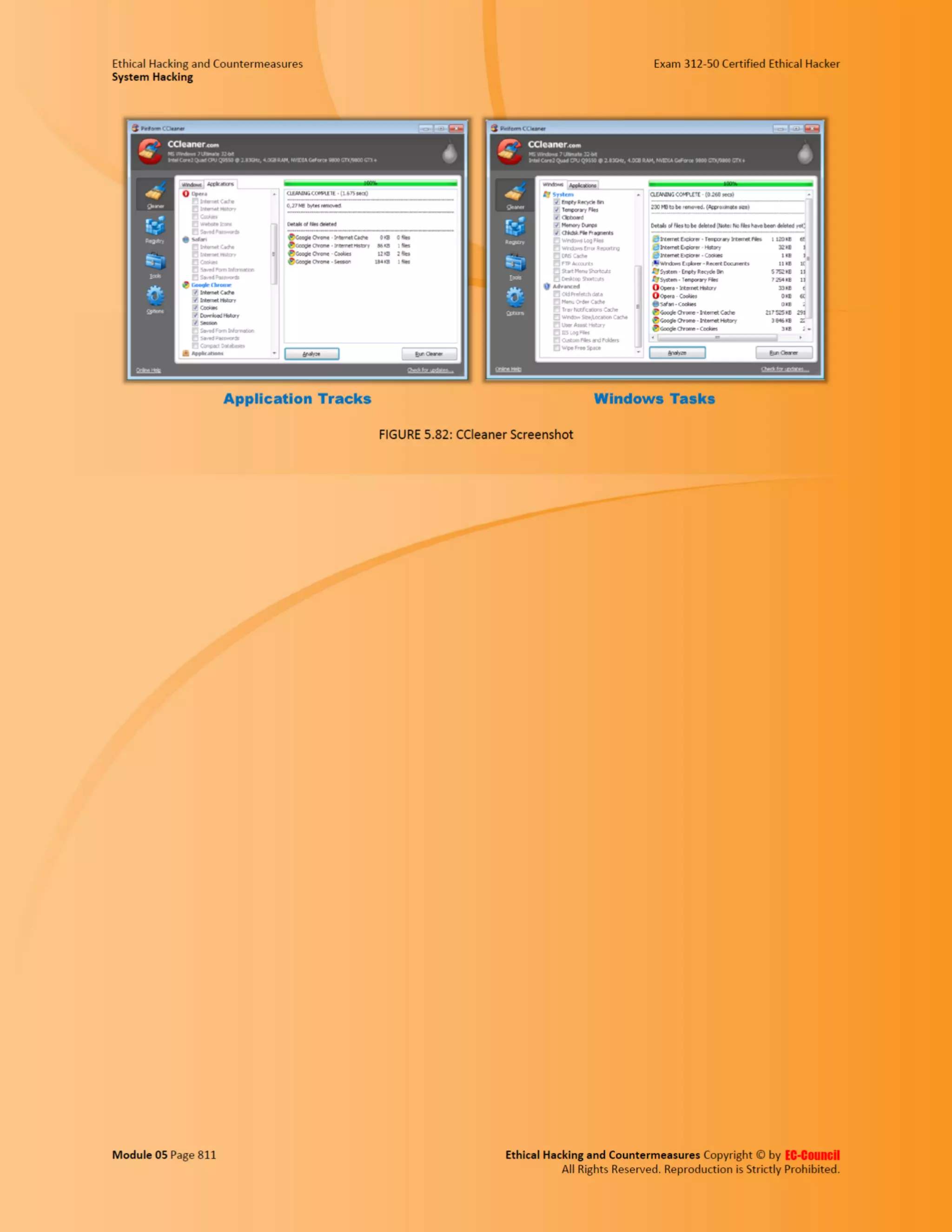Switch to Applications tab in Windows Tasks window
952x1232 pixels.
click(x=582, y=185)
